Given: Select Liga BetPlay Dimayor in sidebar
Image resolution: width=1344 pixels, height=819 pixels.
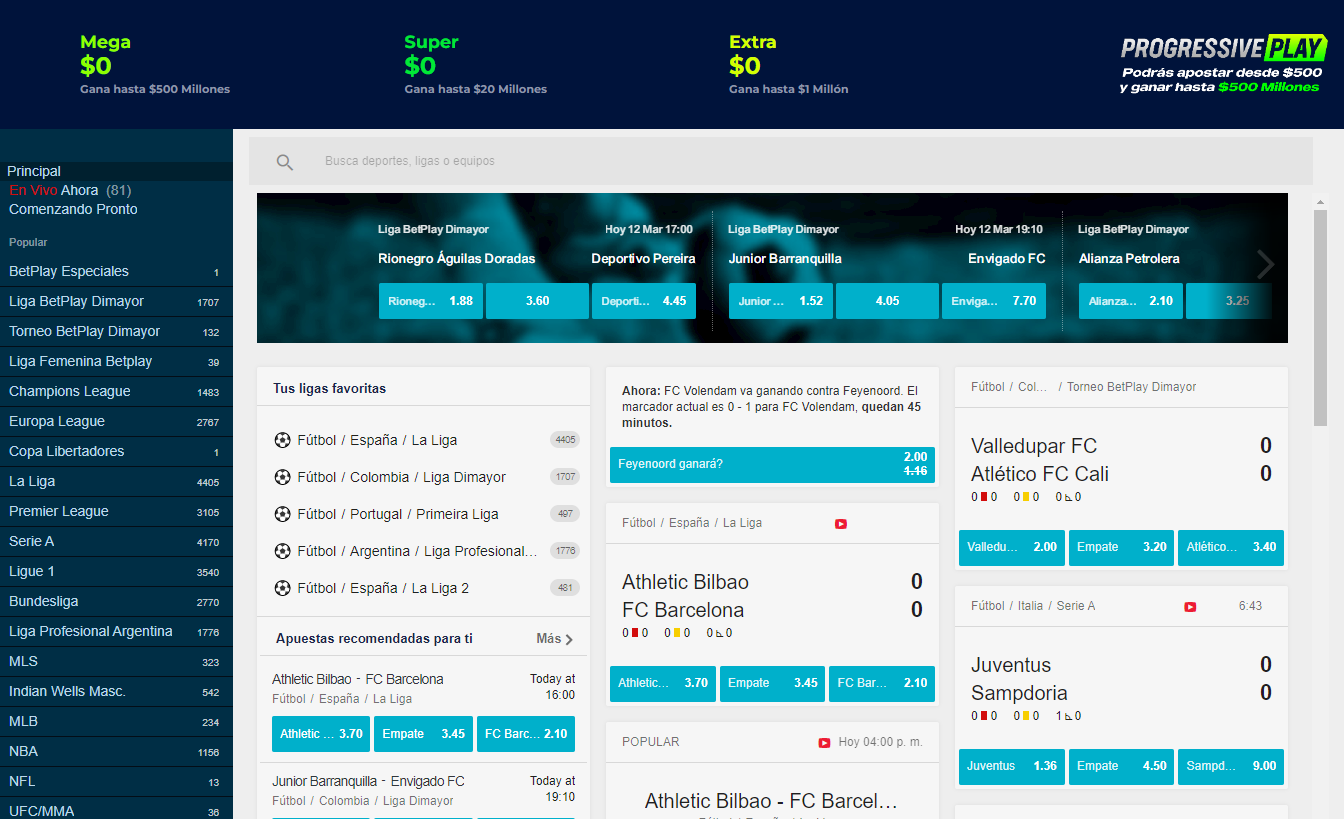Looking at the screenshot, I should pos(116,301).
